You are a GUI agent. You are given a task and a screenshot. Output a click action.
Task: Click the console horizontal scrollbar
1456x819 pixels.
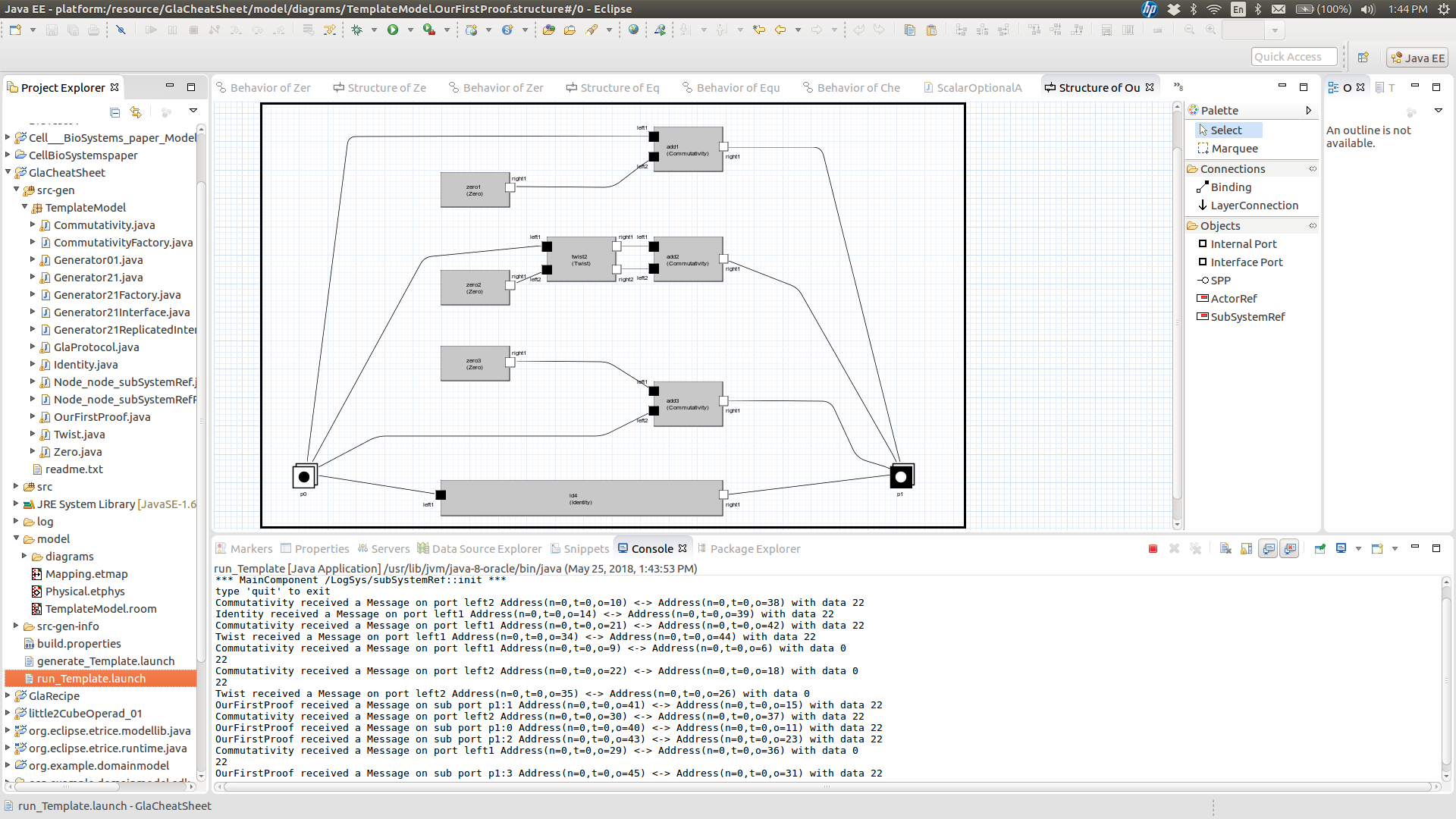tap(827, 787)
